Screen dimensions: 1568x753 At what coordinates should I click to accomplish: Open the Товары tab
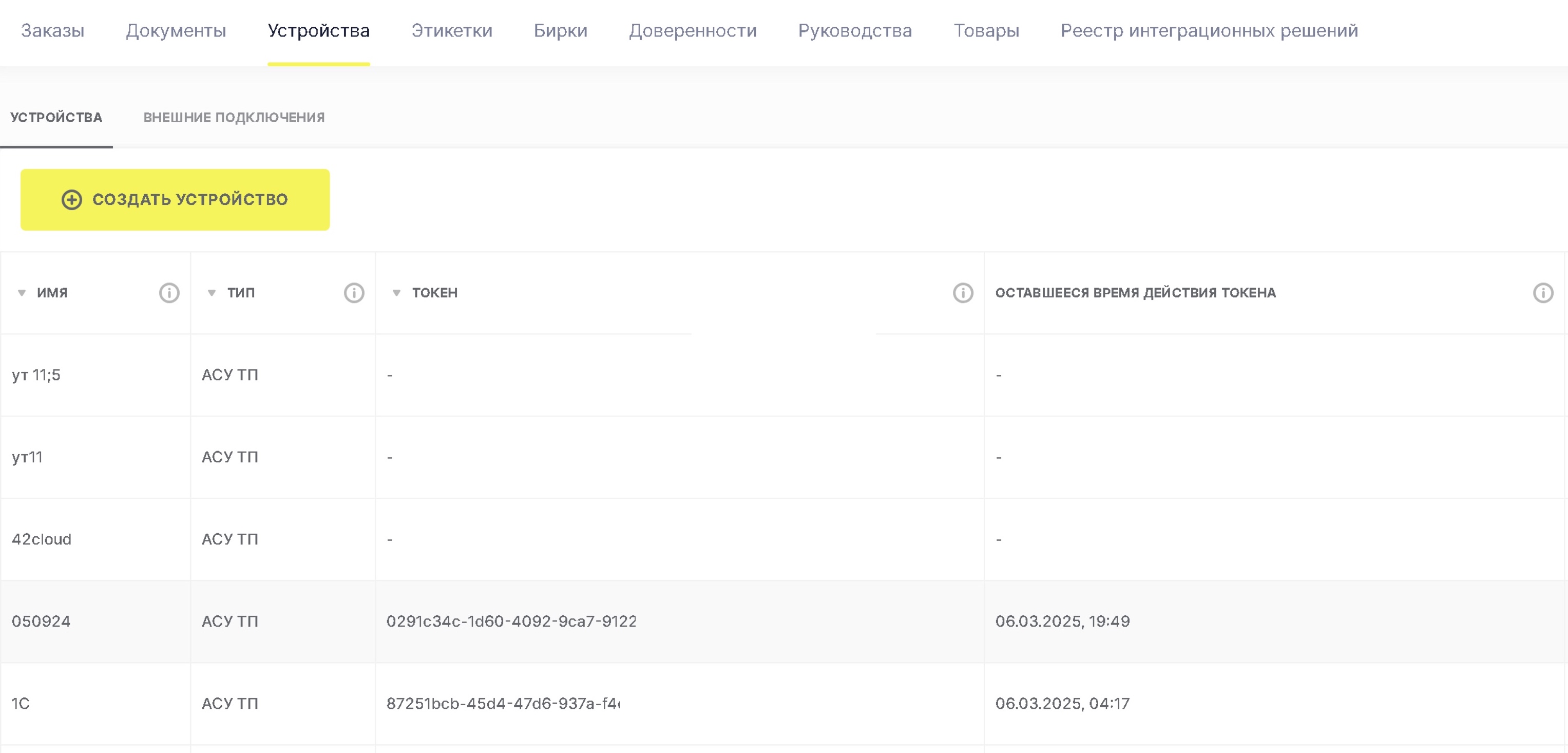coord(987,30)
